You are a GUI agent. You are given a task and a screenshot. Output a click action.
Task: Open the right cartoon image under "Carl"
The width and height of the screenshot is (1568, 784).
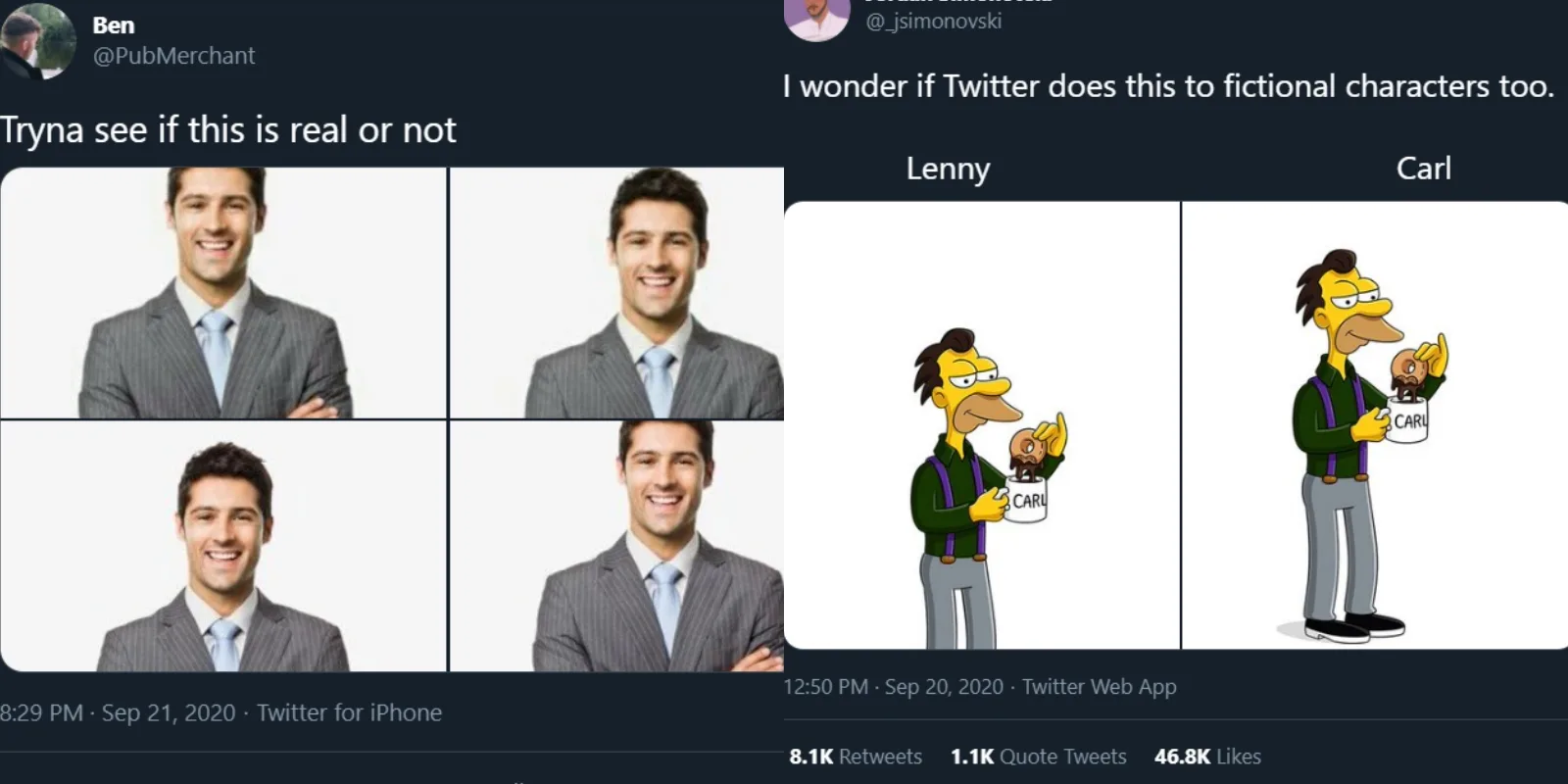point(1375,425)
